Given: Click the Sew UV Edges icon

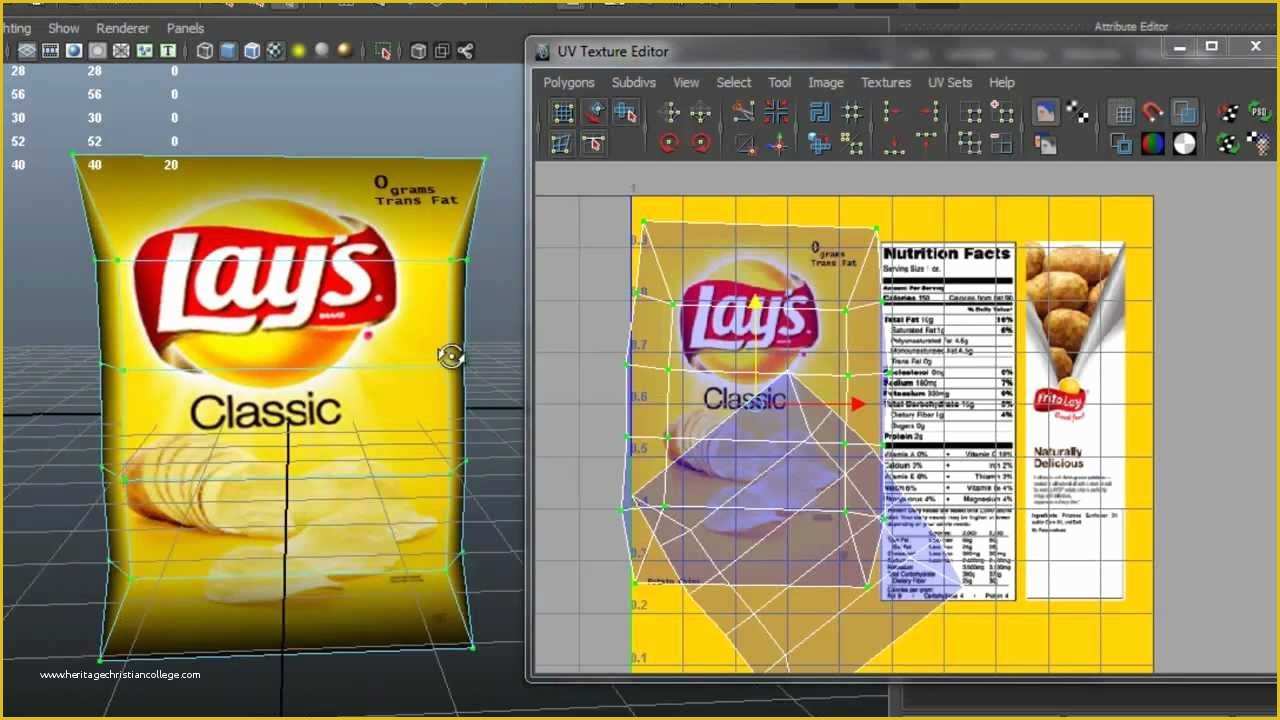Looking at the screenshot, I should point(776,112).
